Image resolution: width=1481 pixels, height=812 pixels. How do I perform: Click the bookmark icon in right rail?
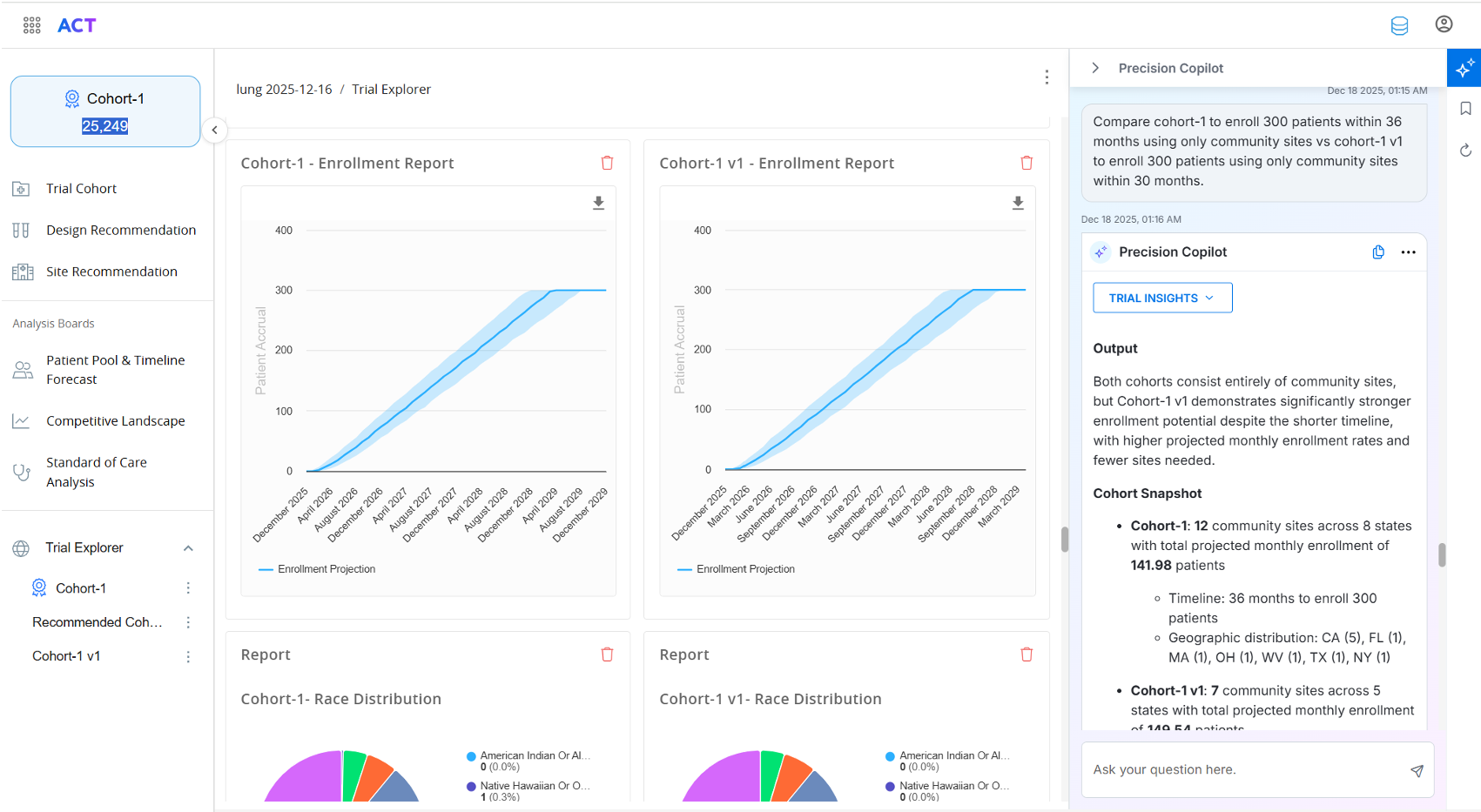(x=1465, y=109)
